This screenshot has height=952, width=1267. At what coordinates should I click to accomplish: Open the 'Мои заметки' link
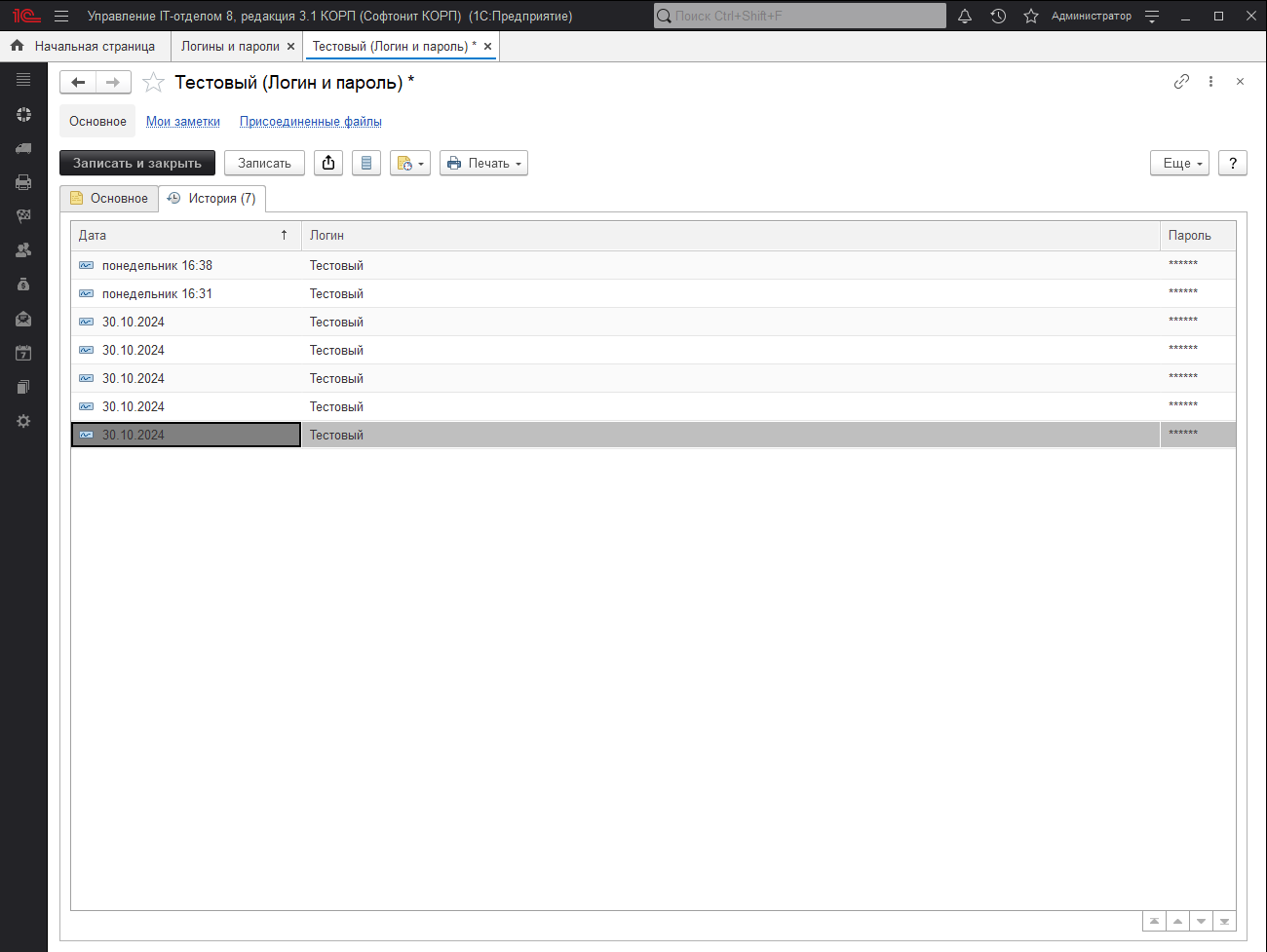(x=183, y=122)
